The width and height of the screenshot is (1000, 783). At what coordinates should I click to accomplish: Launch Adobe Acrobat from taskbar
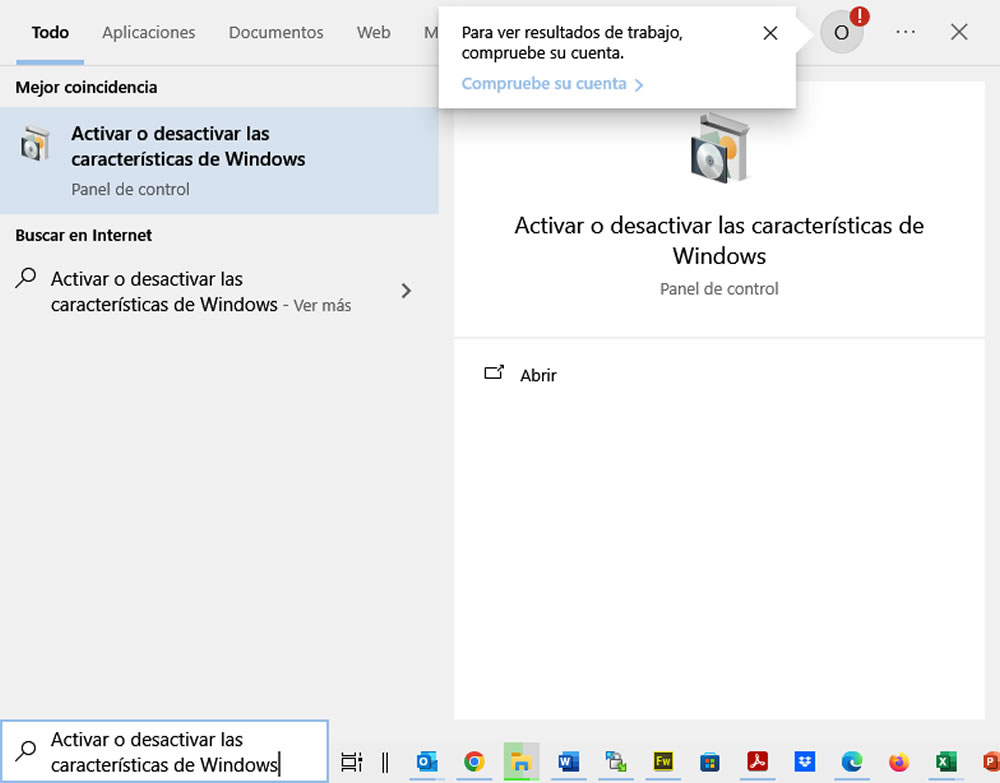[757, 762]
